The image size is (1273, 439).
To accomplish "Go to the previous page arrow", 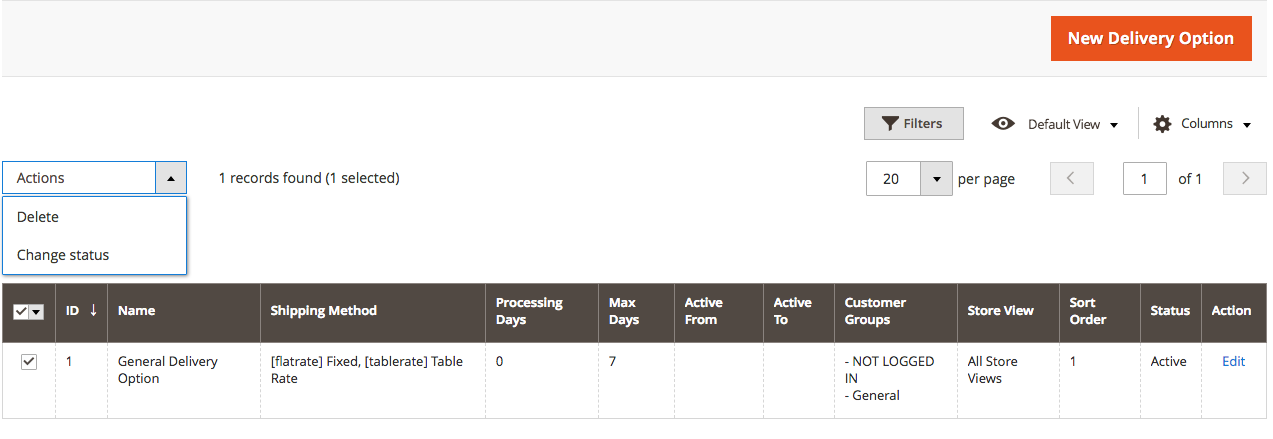I will pyautogui.click(x=1072, y=179).
